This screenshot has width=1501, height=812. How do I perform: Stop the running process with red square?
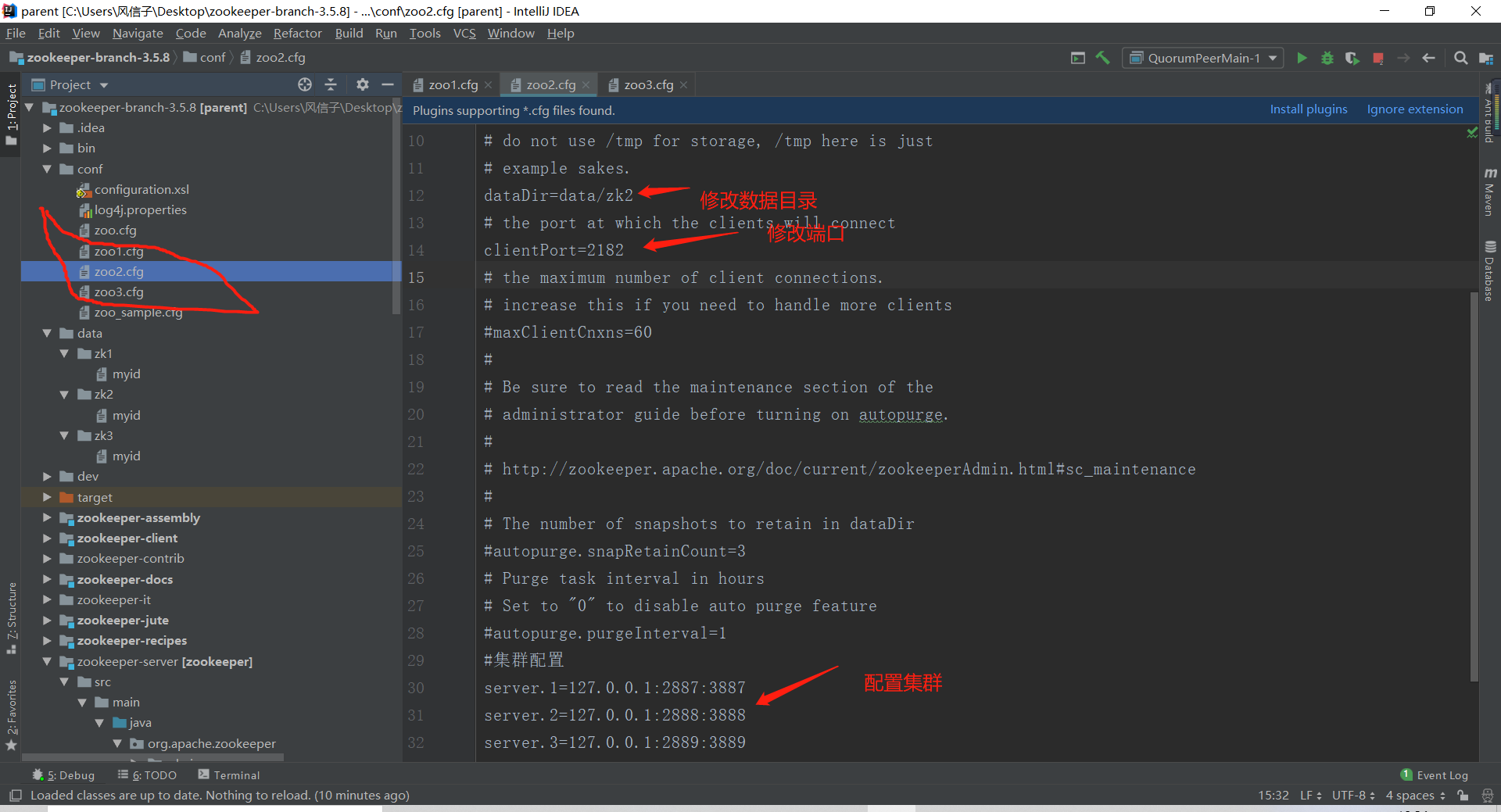[1378, 58]
